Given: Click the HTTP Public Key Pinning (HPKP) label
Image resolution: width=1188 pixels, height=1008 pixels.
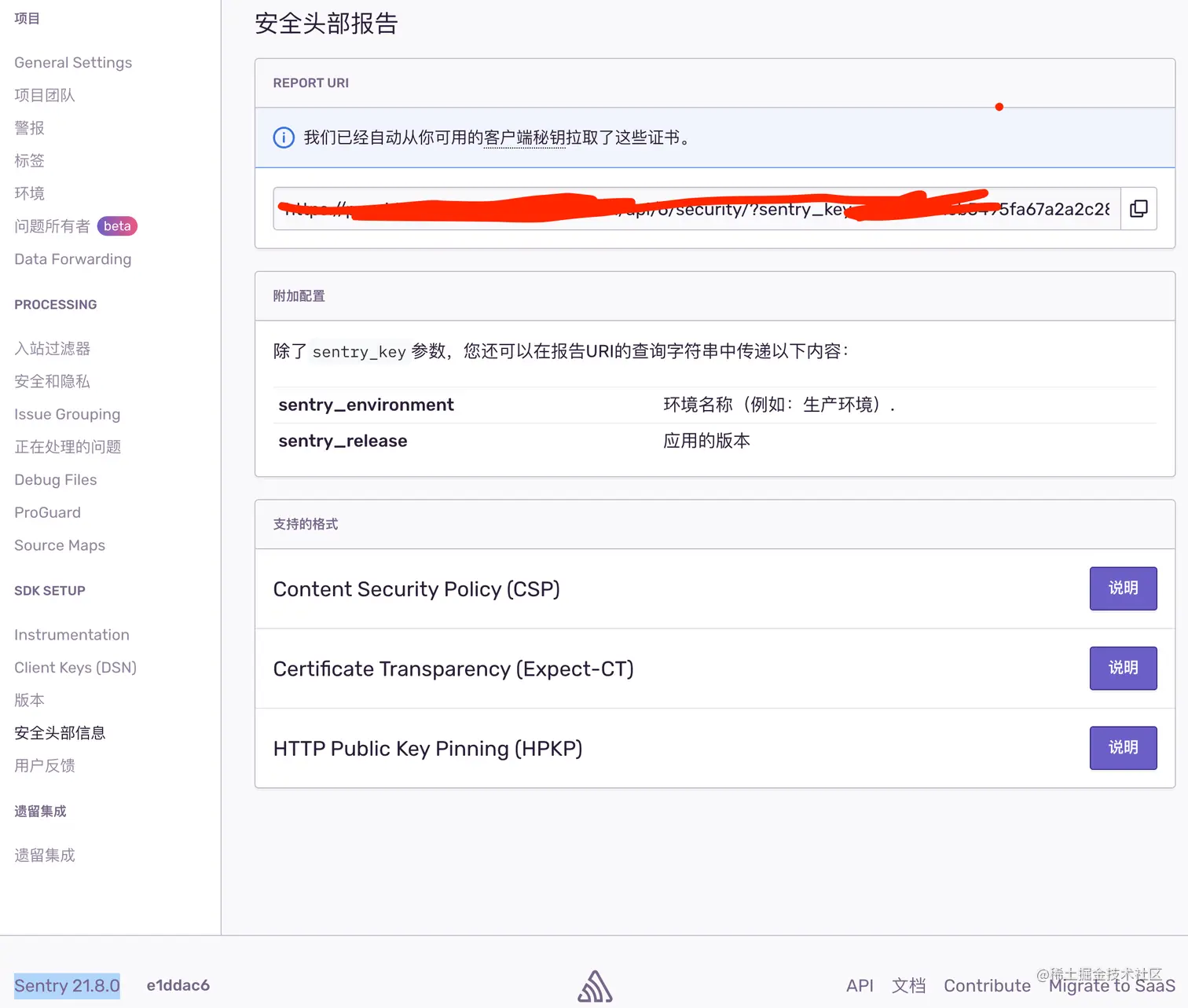Looking at the screenshot, I should coord(428,749).
